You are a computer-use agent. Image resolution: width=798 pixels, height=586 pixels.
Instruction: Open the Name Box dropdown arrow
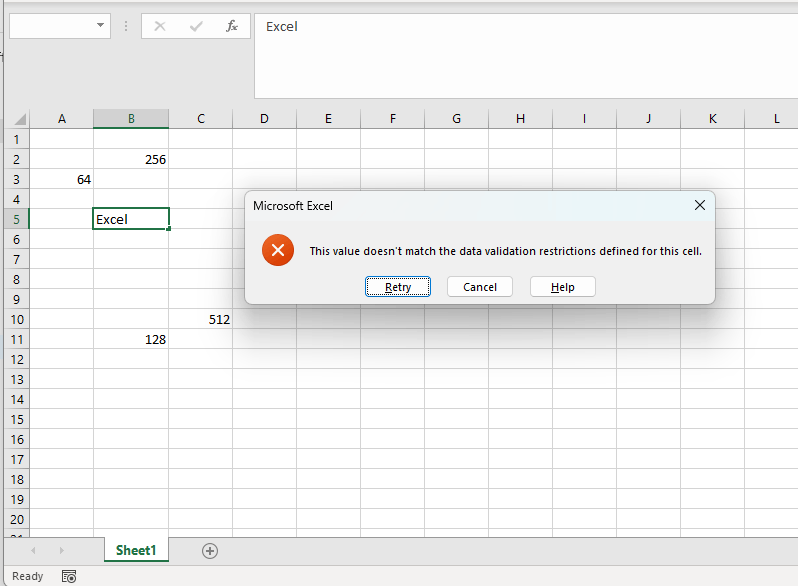(100, 25)
